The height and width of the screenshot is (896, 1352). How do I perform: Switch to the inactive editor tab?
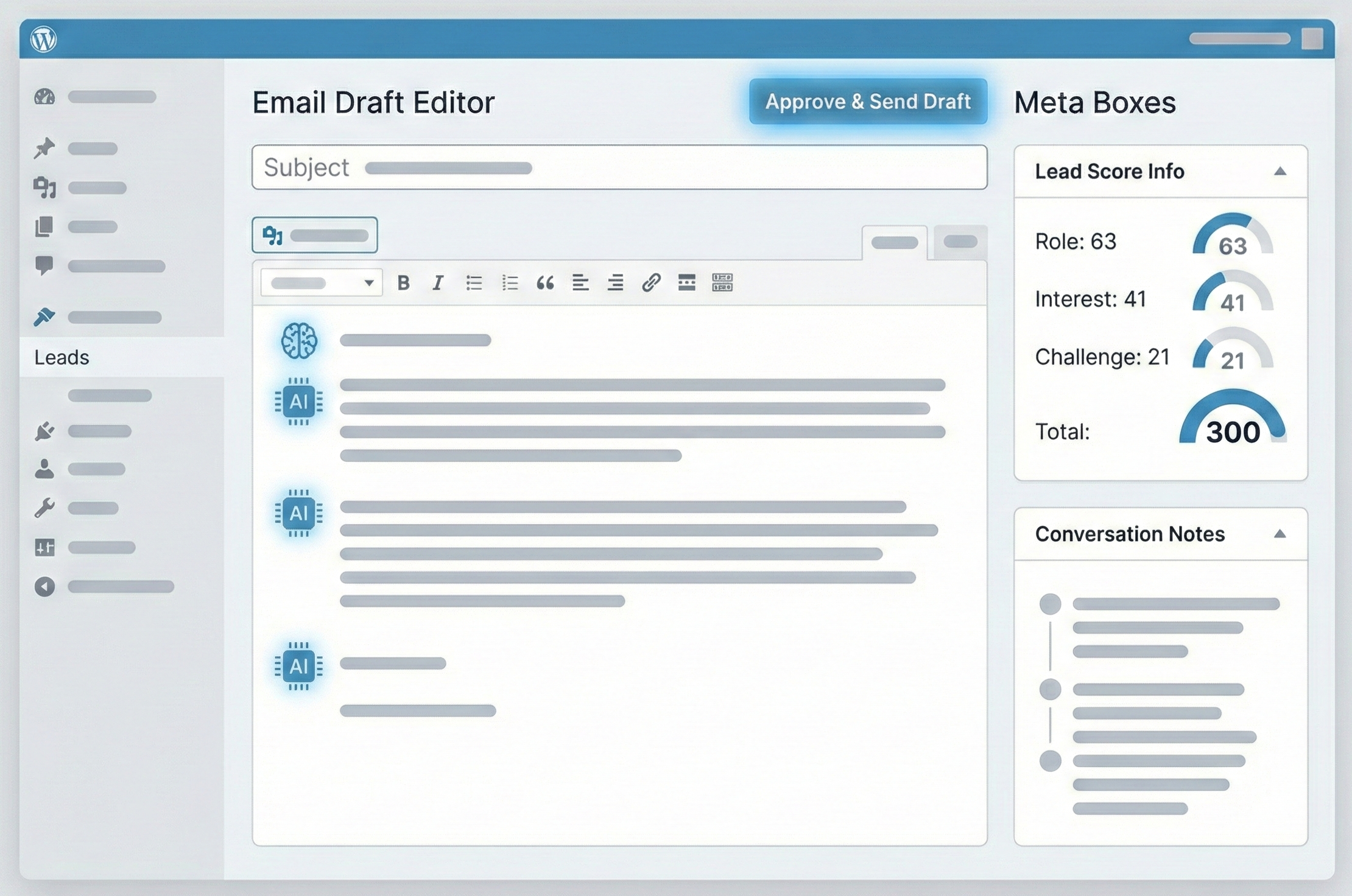(x=960, y=242)
